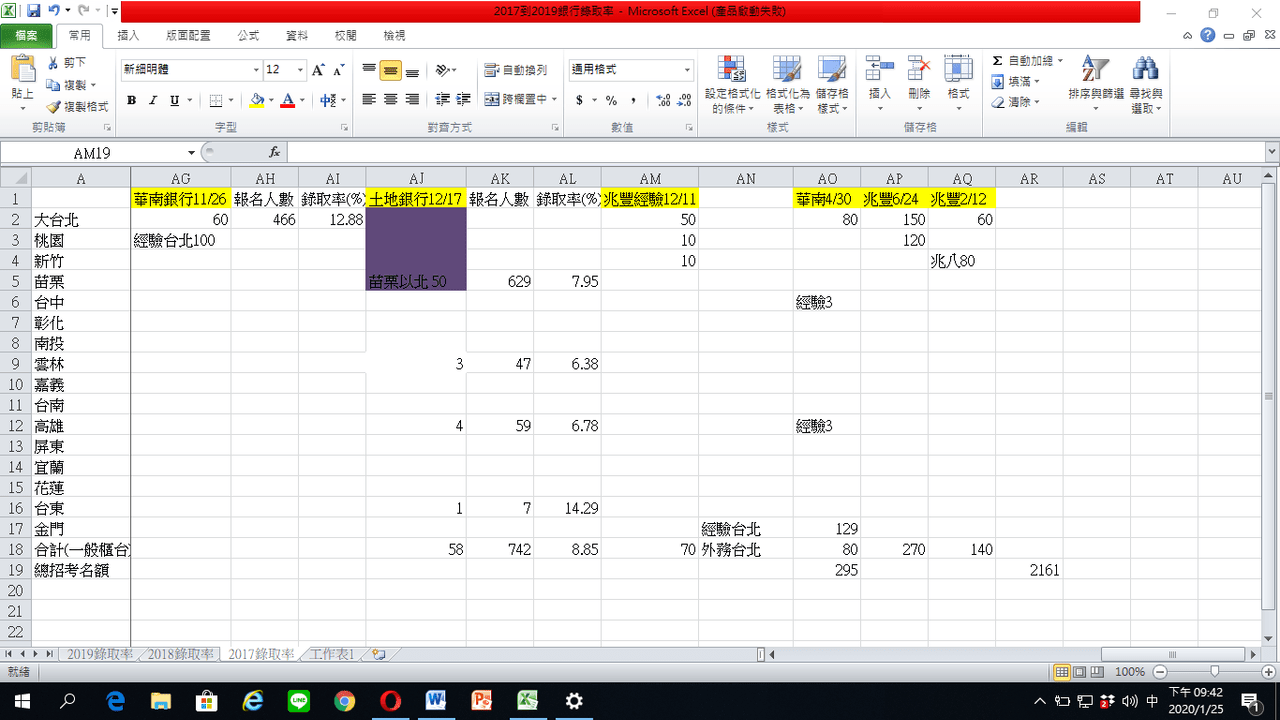
Task: Click the 刪除 delete cells icon
Action: click(x=919, y=68)
